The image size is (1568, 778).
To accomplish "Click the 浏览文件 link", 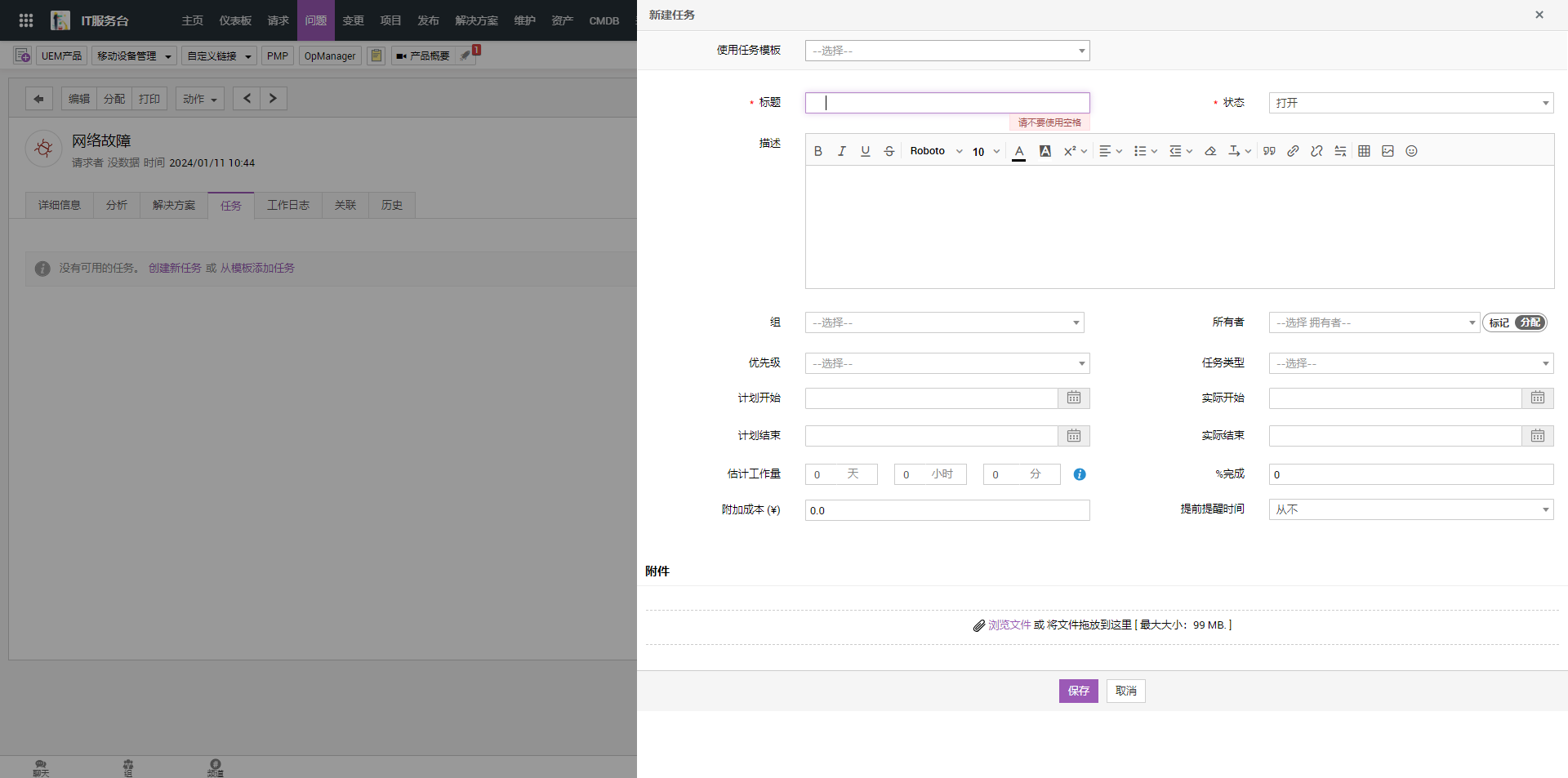I will click(x=1009, y=625).
